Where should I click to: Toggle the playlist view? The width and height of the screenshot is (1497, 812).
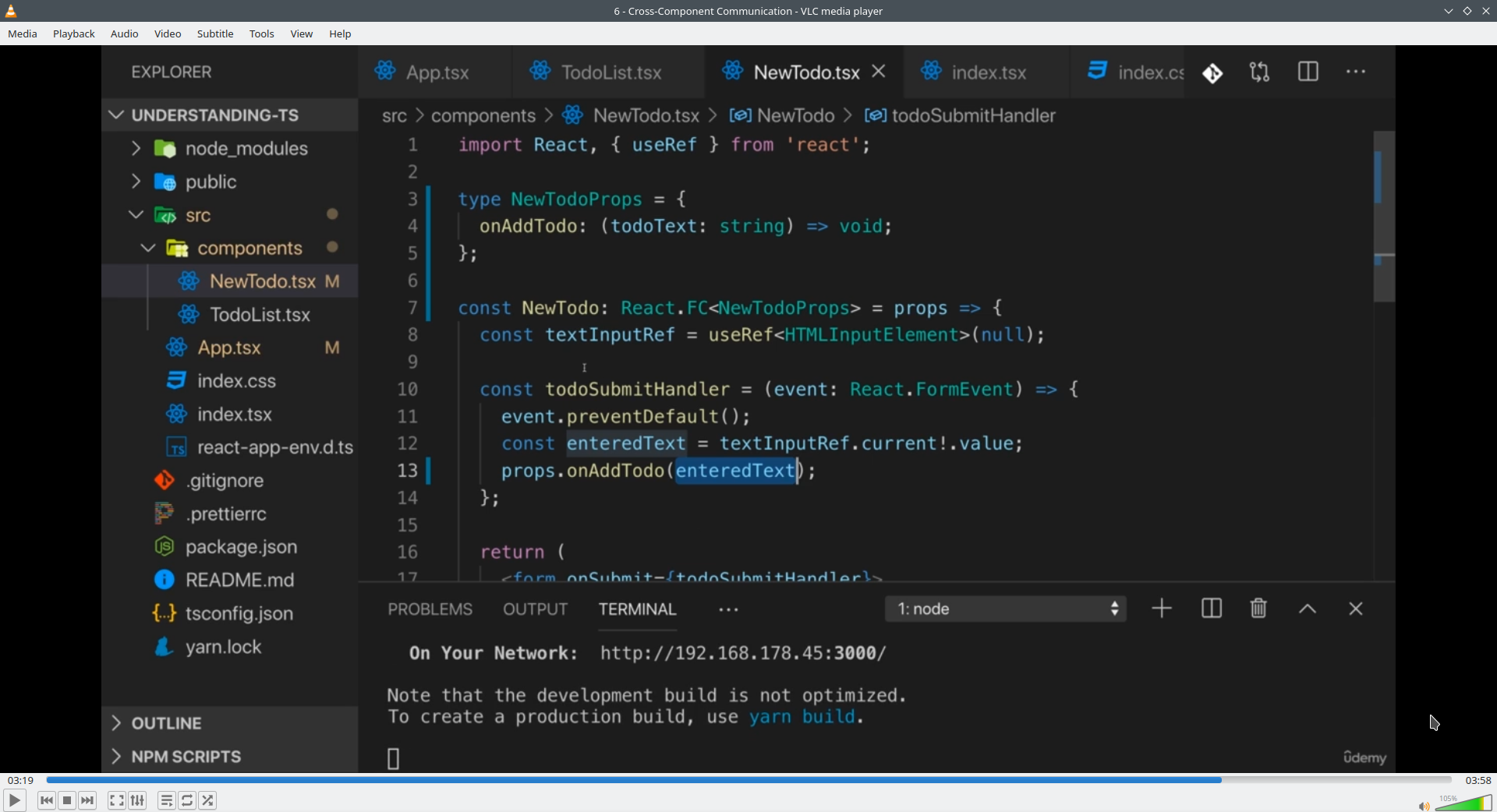tap(167, 800)
